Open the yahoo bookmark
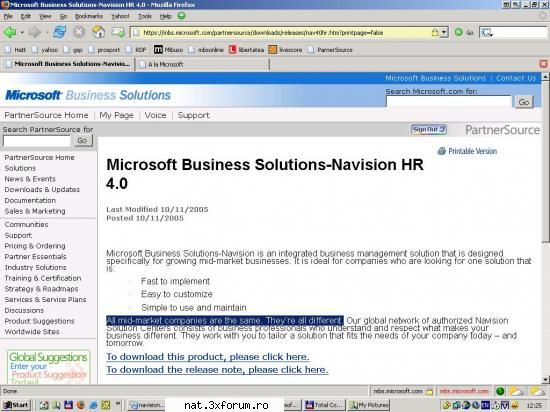This screenshot has height=412, width=550. point(45,50)
